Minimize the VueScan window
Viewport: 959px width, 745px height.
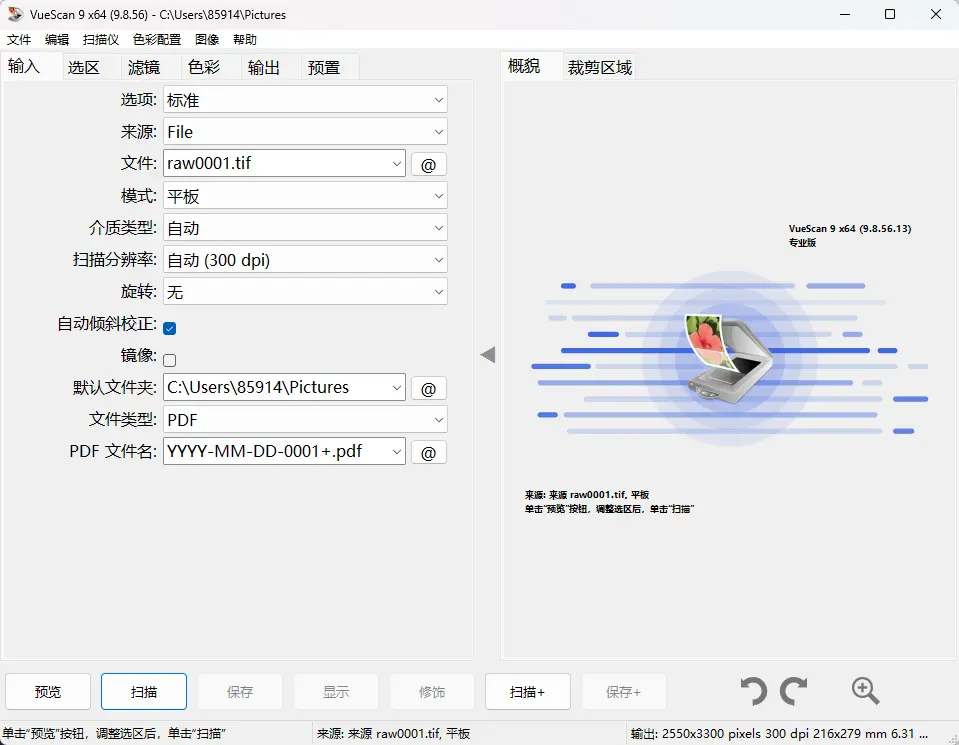(845, 14)
